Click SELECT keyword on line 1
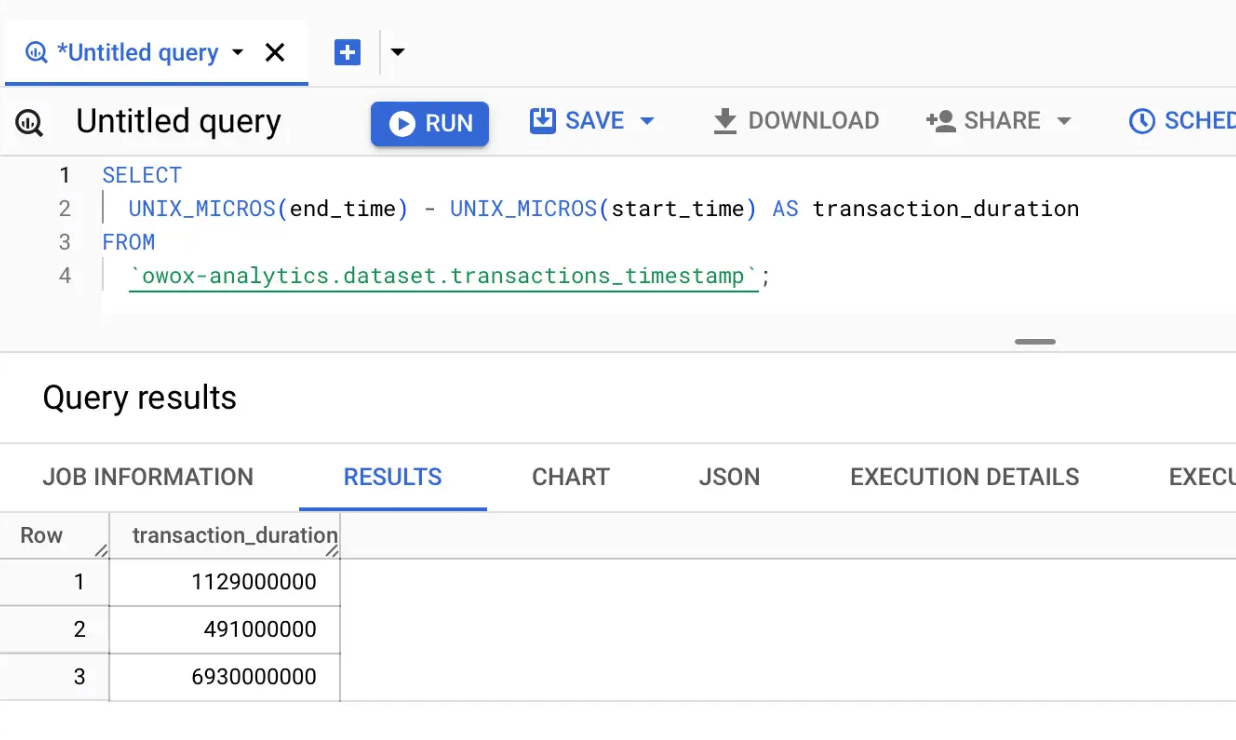Viewport: 1236px width, 740px height. click(x=142, y=175)
